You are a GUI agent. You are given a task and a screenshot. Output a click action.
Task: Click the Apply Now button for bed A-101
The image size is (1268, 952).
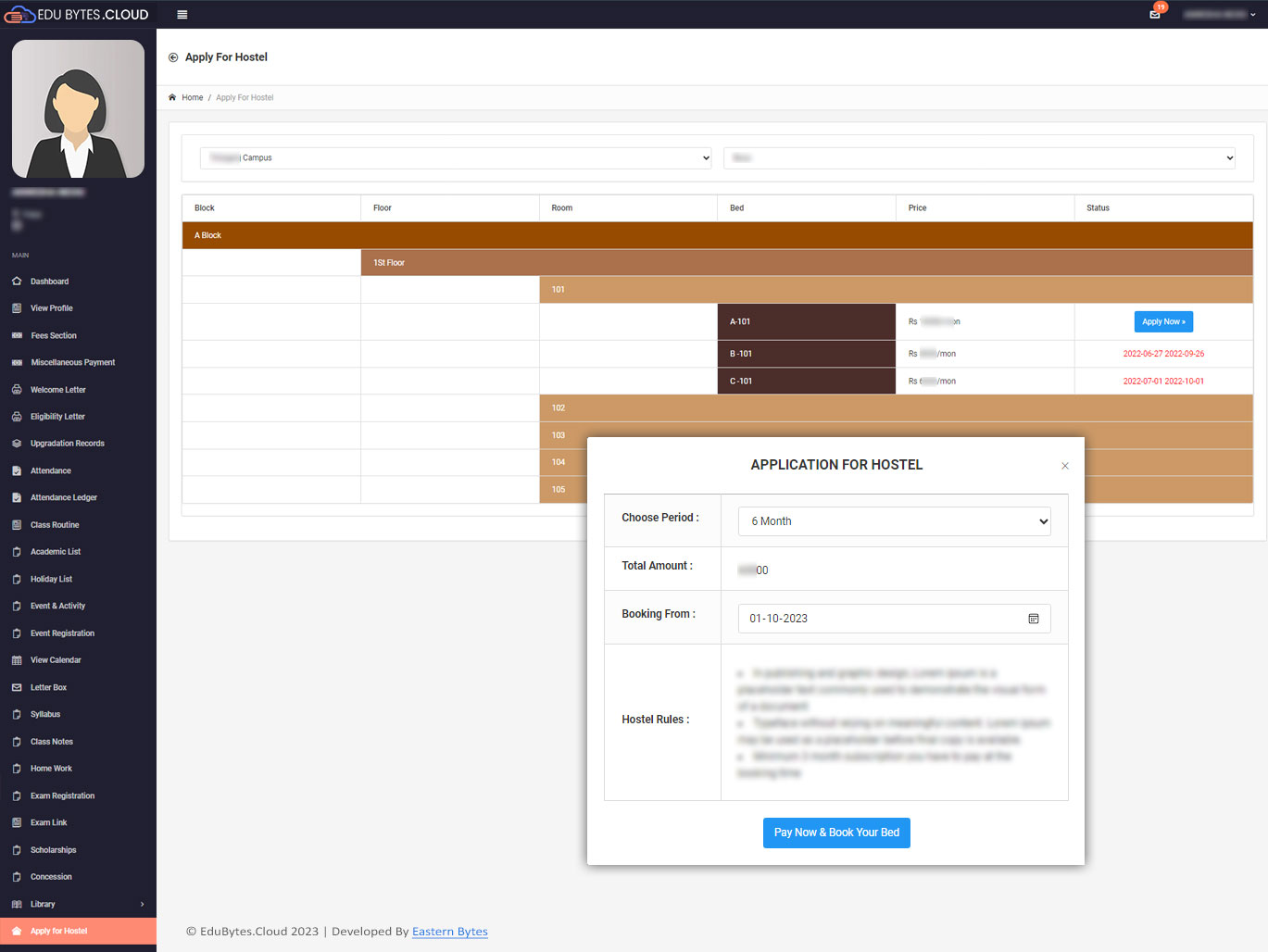pos(1163,321)
